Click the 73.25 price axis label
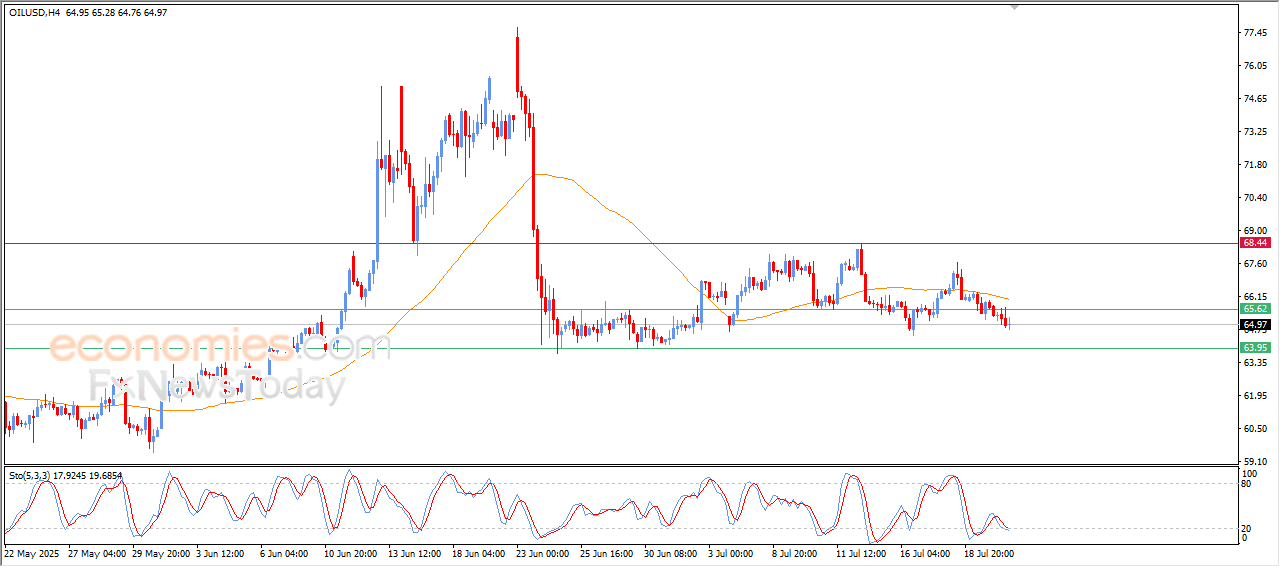1280x567 pixels. [1255, 132]
